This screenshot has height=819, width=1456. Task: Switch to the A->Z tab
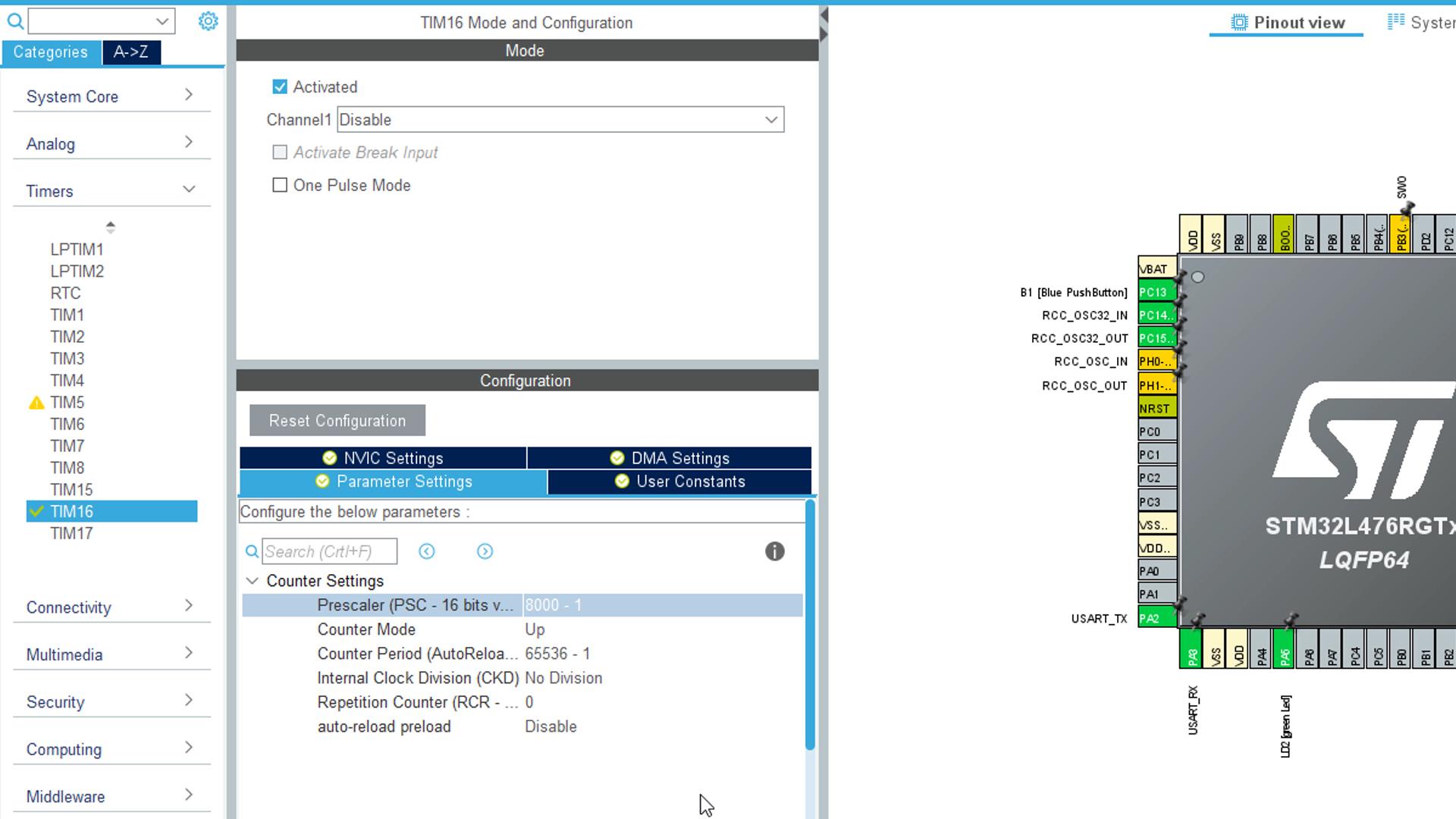(130, 52)
